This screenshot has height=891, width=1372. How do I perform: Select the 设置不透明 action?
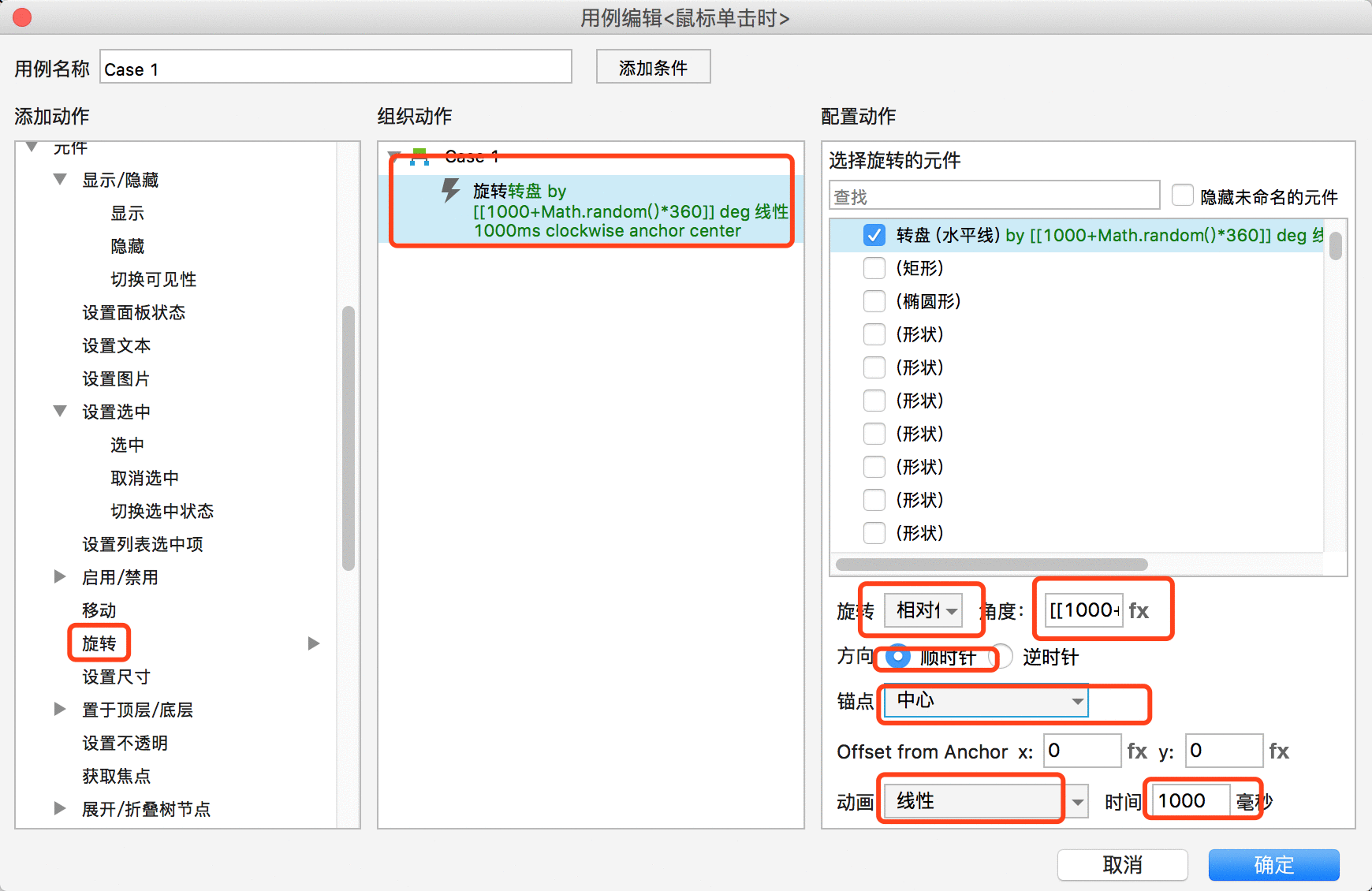tap(125, 743)
